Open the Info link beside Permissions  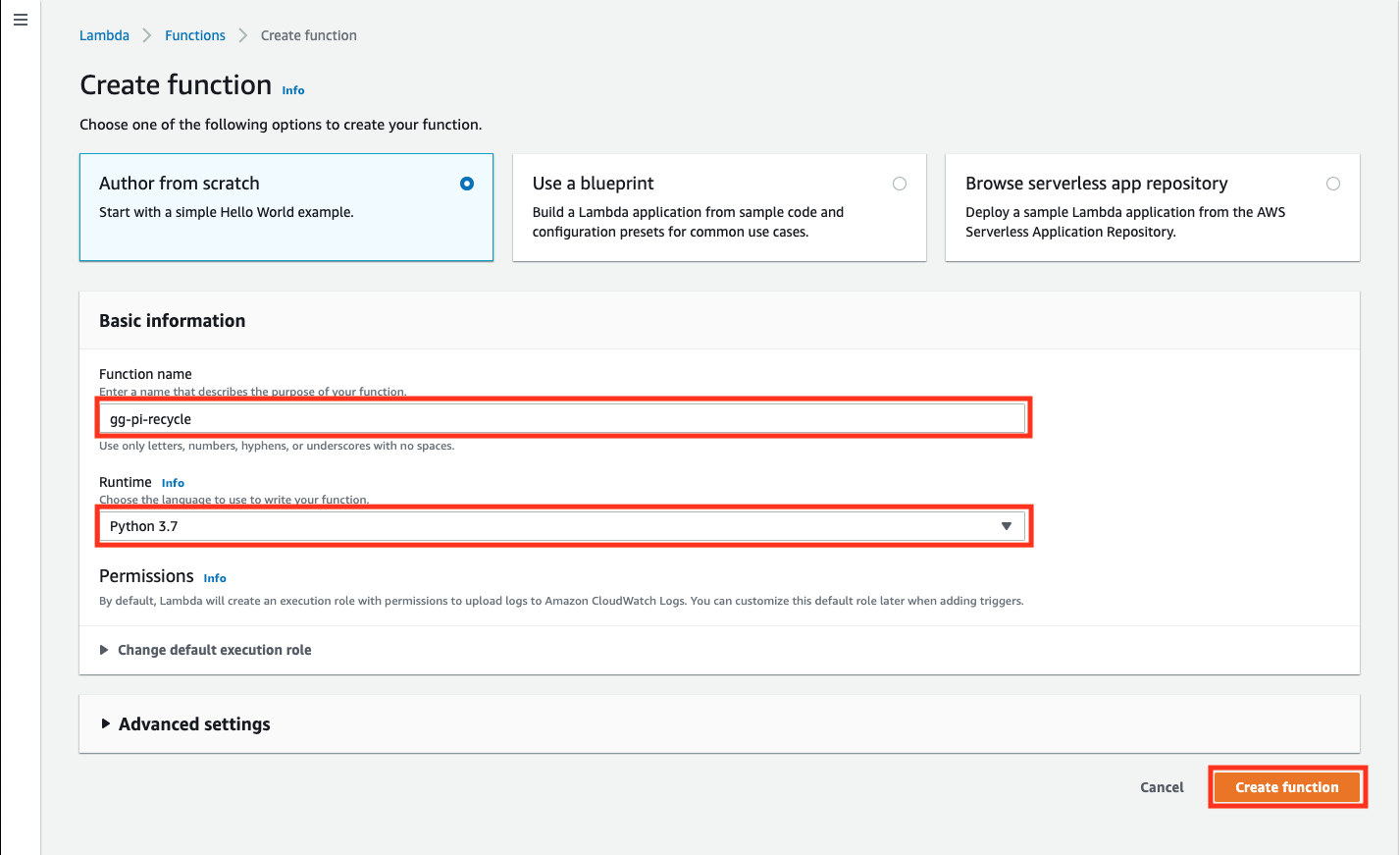click(x=215, y=578)
